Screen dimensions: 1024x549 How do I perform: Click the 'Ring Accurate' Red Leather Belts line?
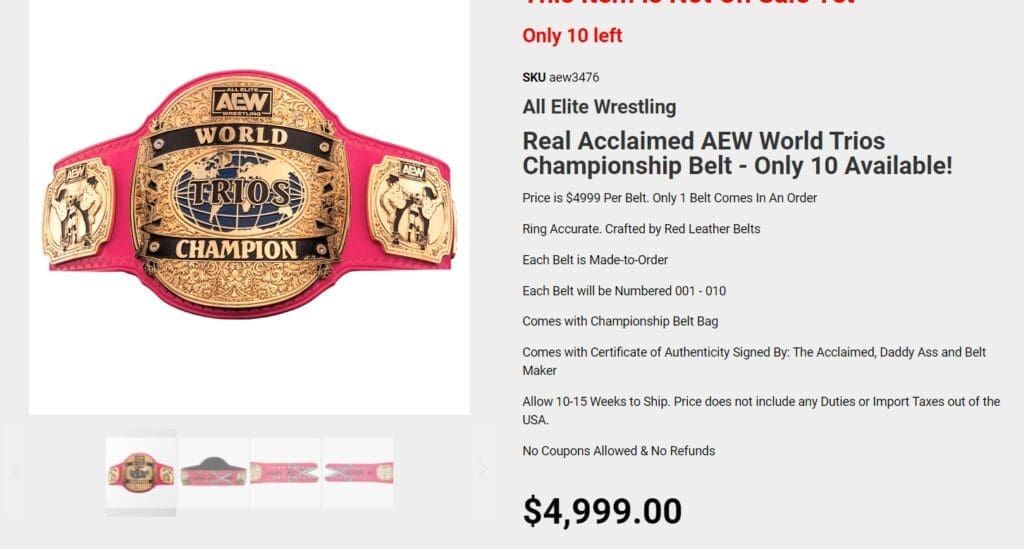641,229
